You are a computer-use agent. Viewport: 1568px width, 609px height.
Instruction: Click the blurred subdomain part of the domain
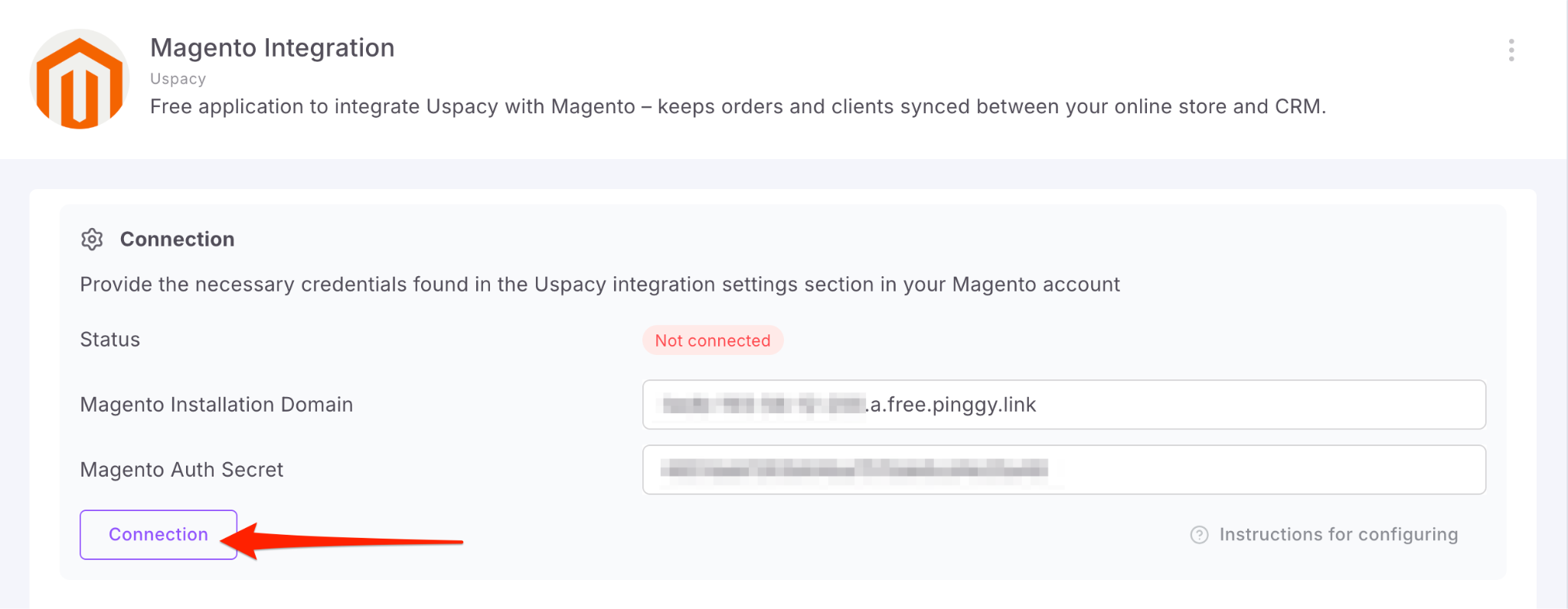point(763,405)
